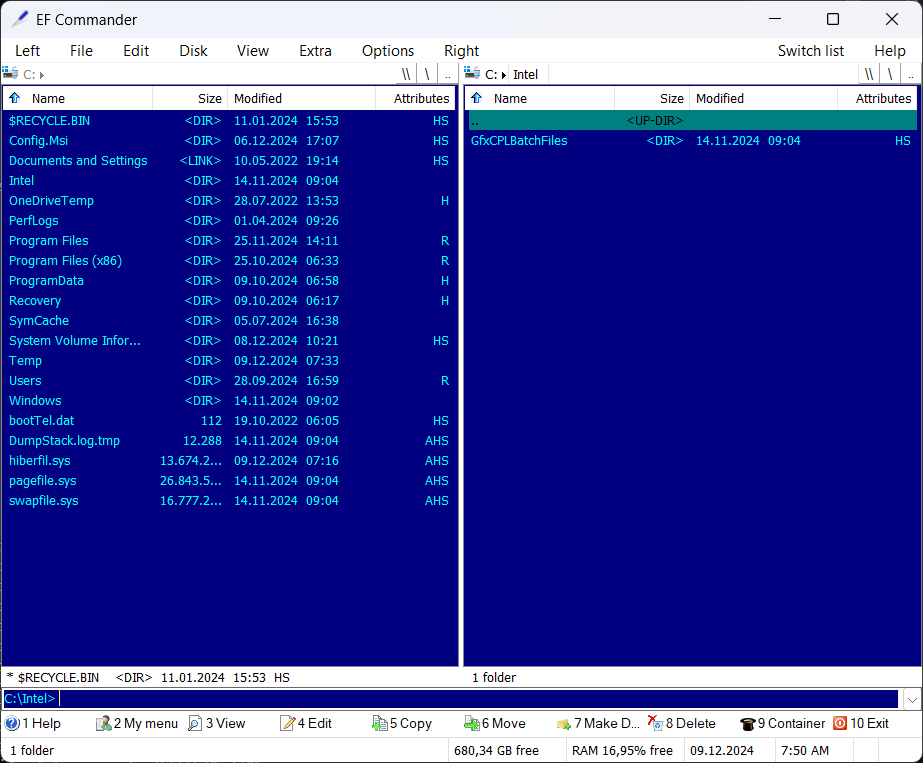Expand the command line history dropdown

point(911,699)
